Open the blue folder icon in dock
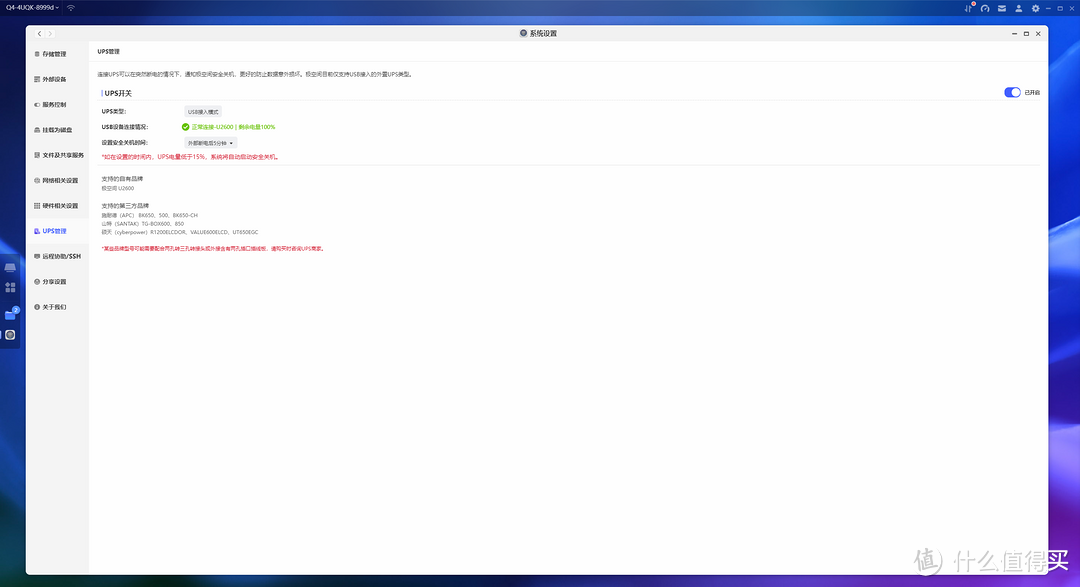 click(10, 314)
